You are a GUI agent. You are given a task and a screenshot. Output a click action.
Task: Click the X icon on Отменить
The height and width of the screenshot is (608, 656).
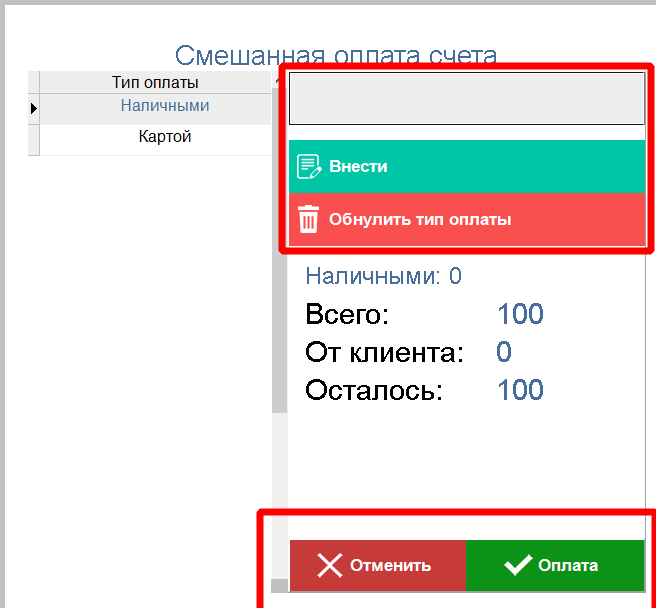coord(329,566)
